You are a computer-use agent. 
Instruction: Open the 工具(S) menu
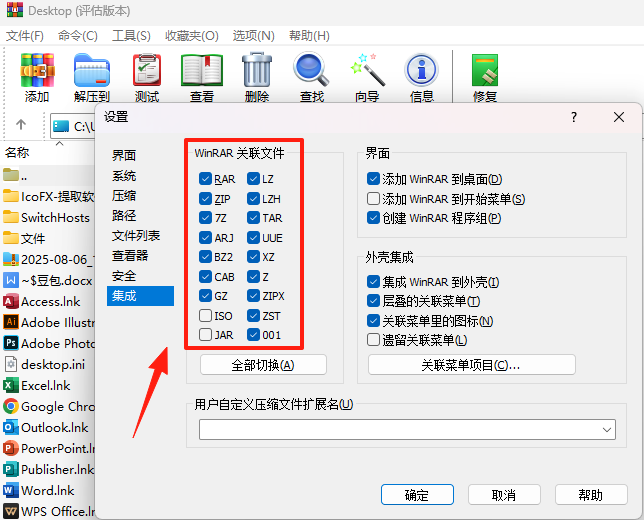tap(131, 36)
